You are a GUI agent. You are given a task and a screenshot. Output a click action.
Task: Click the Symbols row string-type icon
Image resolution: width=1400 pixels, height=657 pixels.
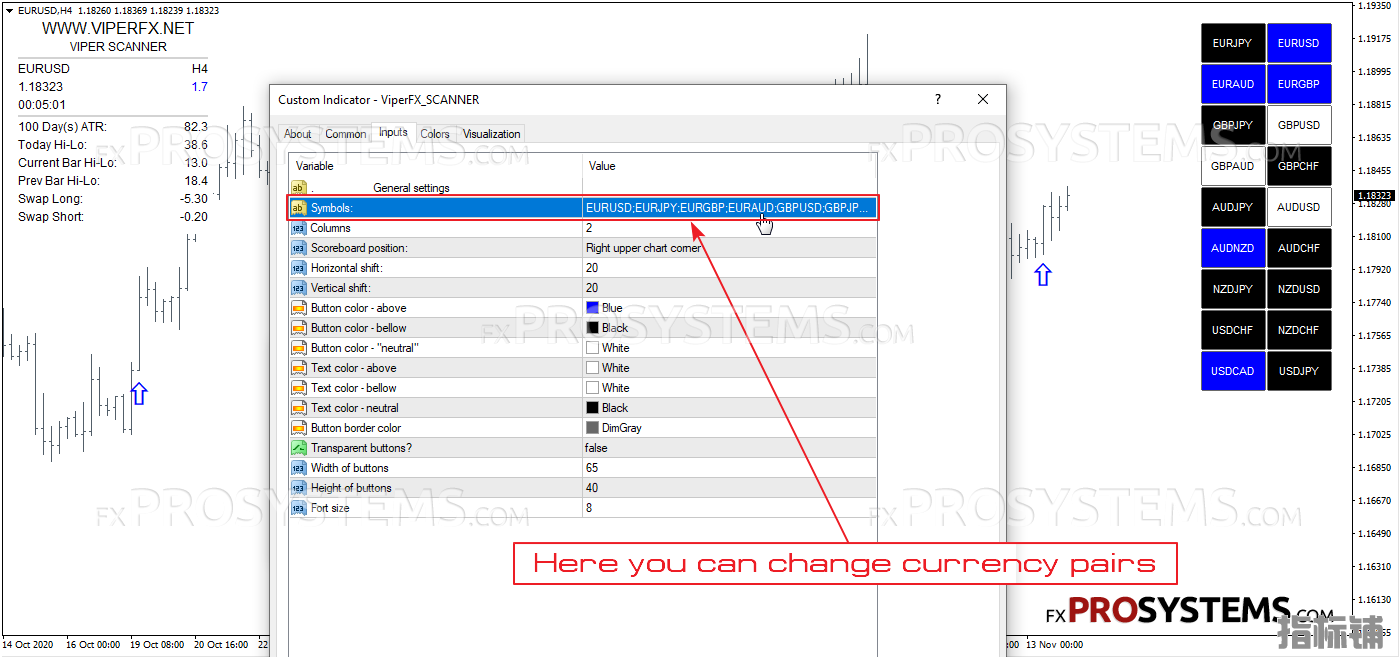tap(298, 208)
